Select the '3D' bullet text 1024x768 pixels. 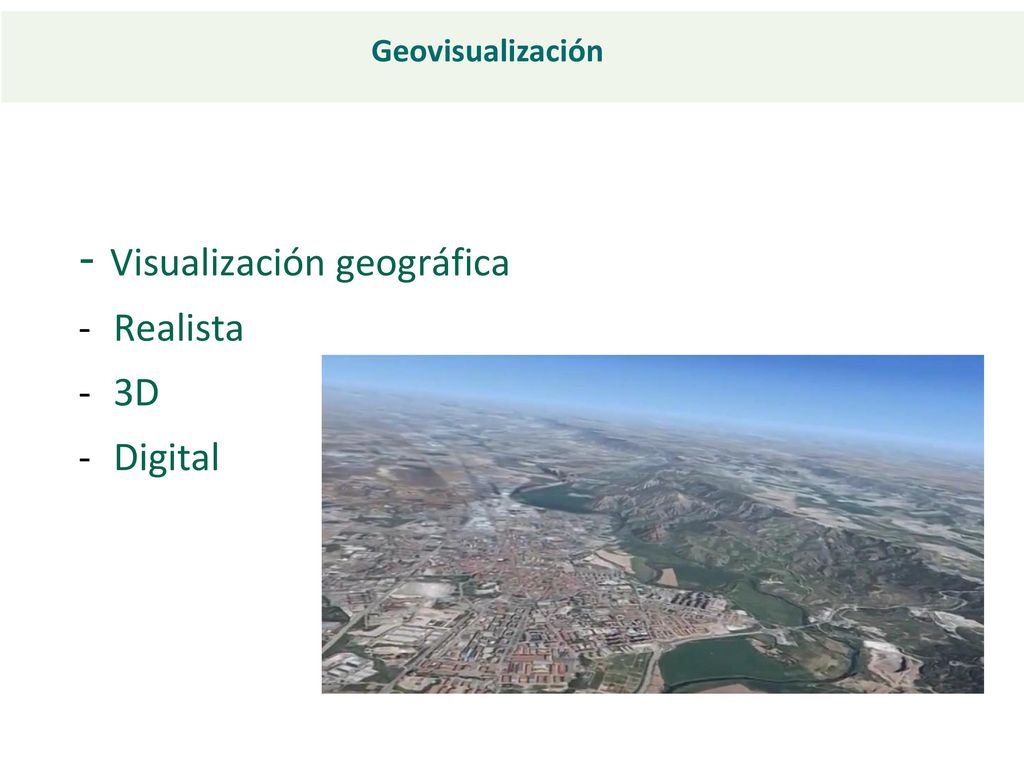click(136, 392)
